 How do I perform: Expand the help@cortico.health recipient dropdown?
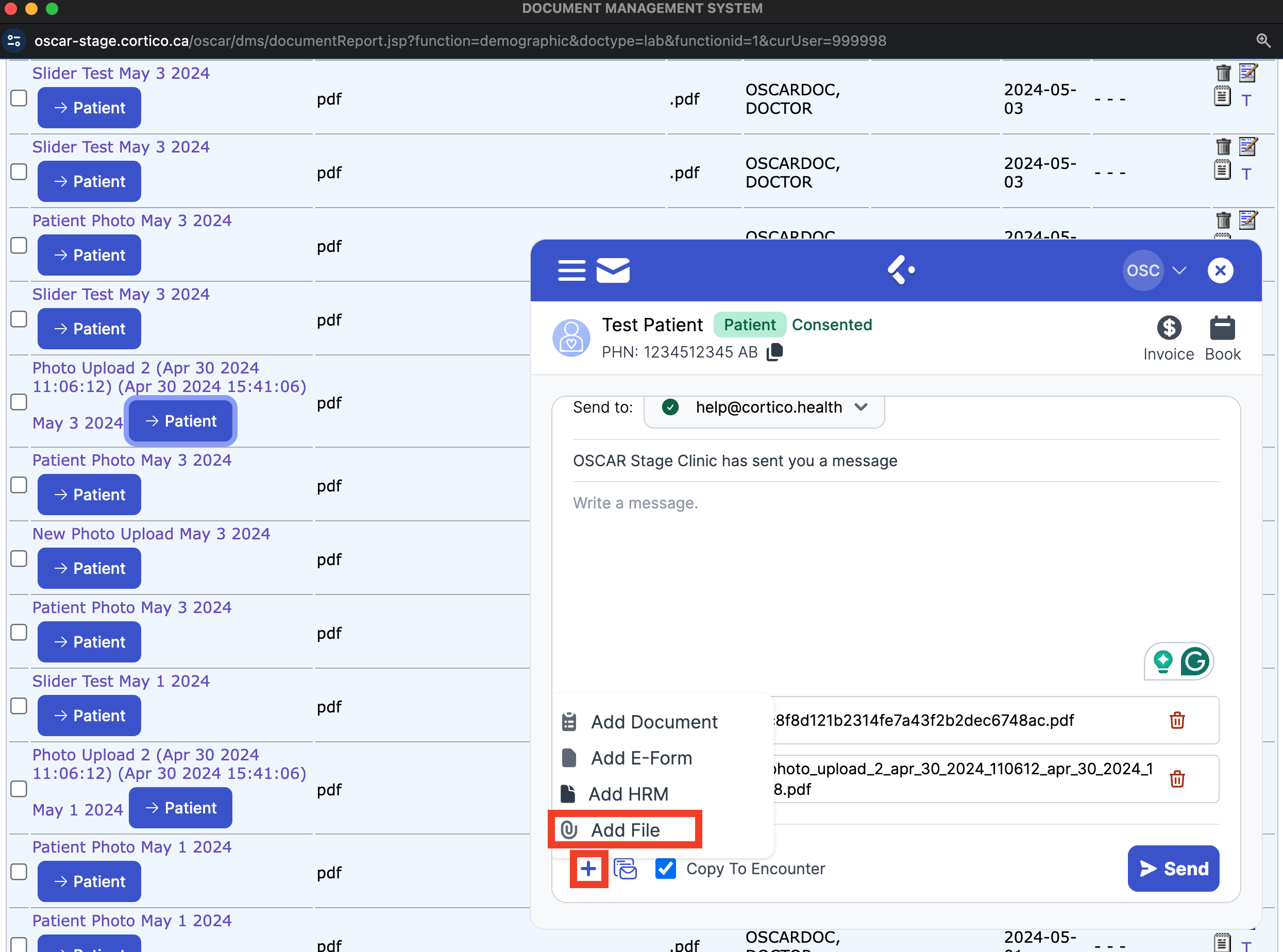click(860, 407)
